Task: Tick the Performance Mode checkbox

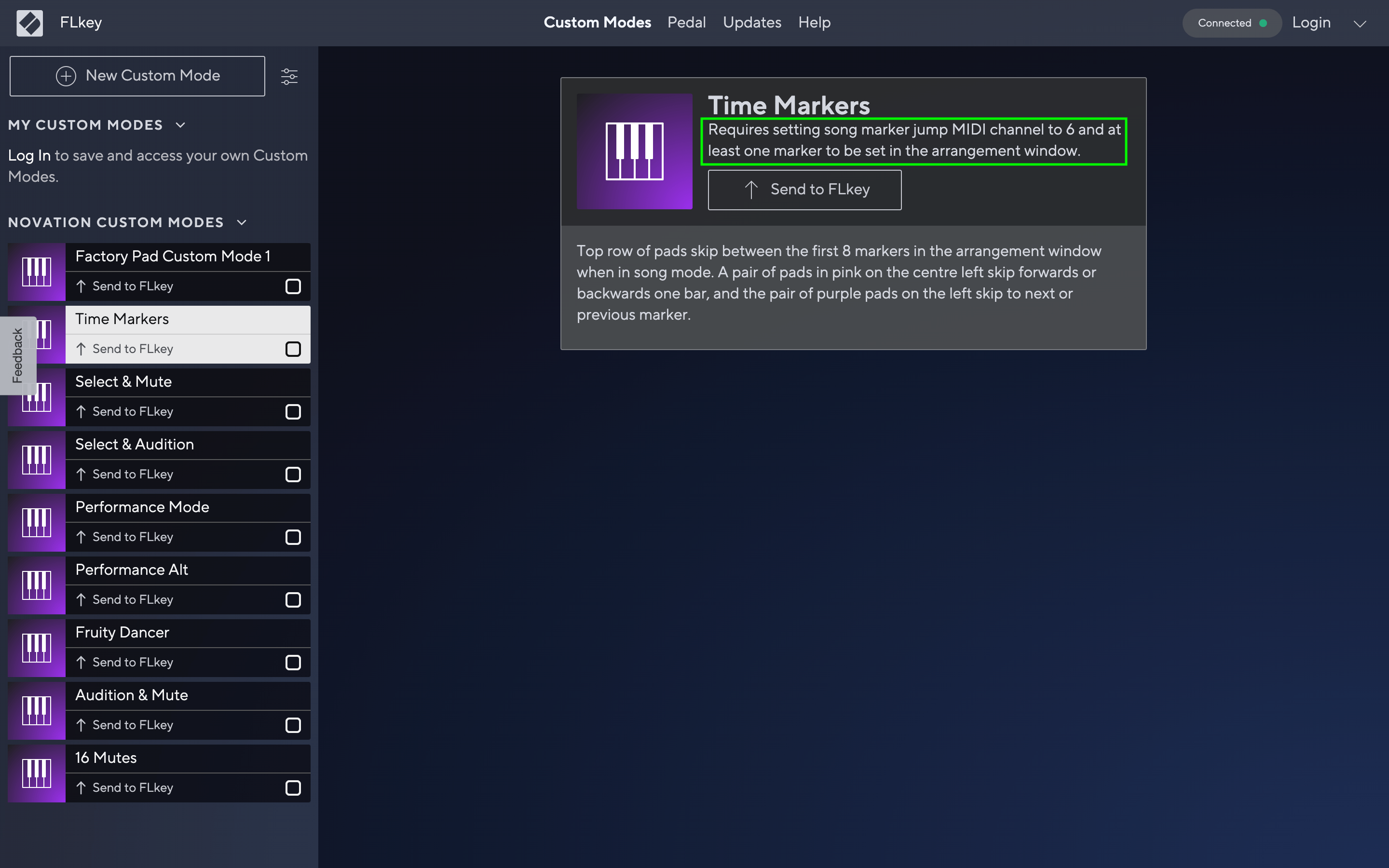Action: (x=293, y=537)
